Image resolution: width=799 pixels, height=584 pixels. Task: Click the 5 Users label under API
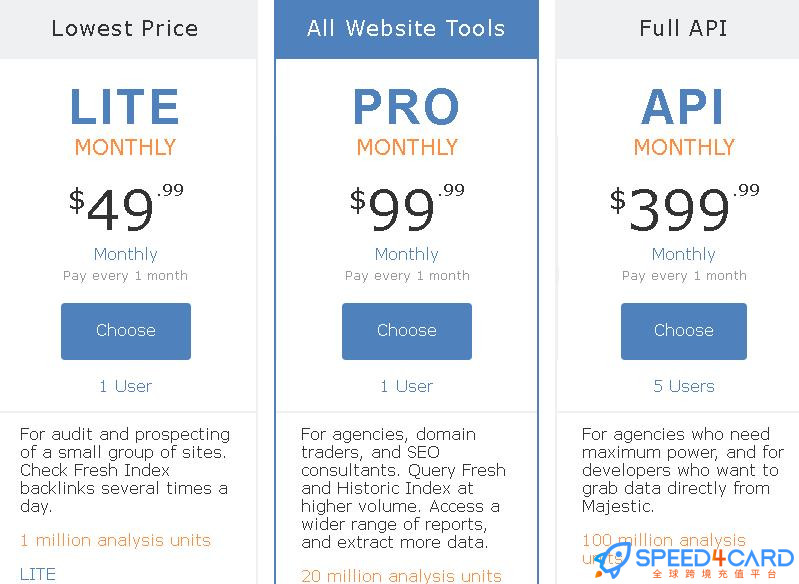[684, 386]
